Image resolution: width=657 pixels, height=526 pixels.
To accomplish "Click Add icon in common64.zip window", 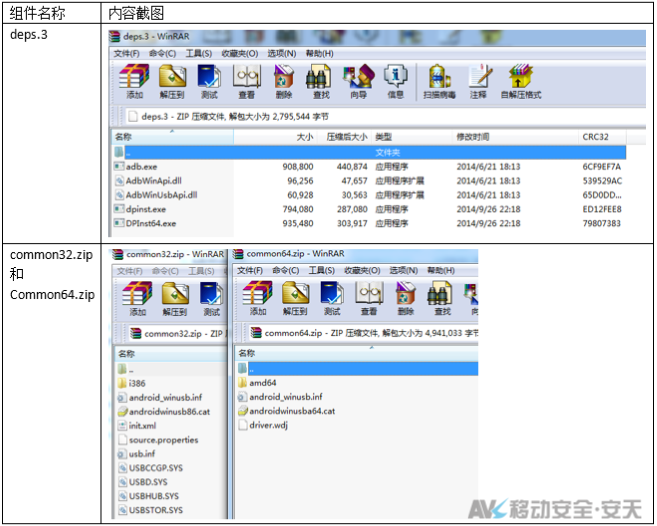I will pyautogui.click(x=258, y=298).
